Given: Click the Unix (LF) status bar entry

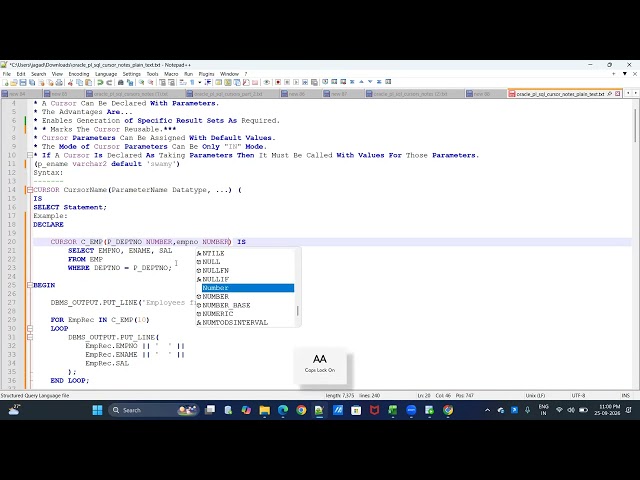Looking at the screenshot, I should (x=535, y=396).
